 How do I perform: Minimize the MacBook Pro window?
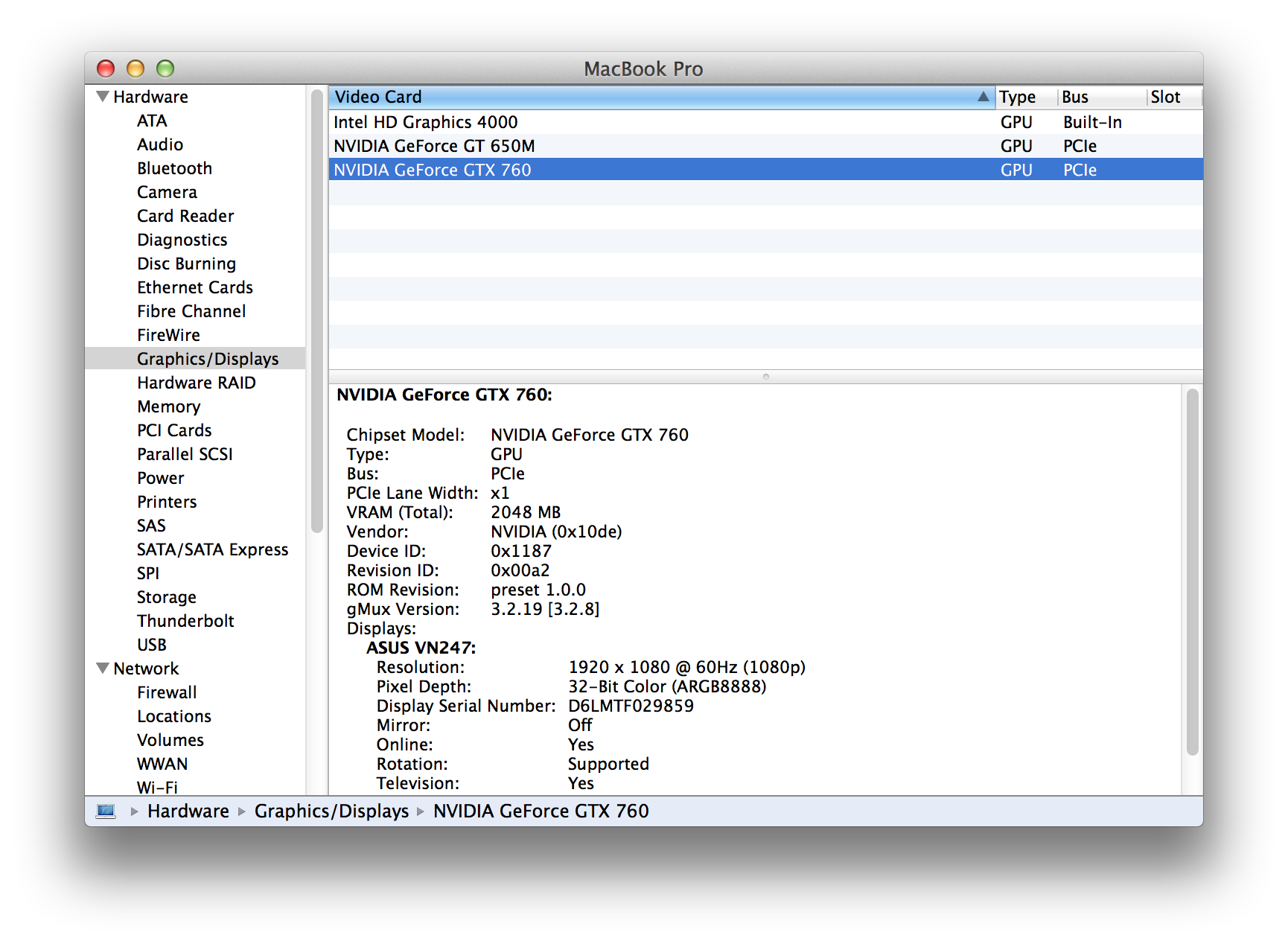[136, 68]
